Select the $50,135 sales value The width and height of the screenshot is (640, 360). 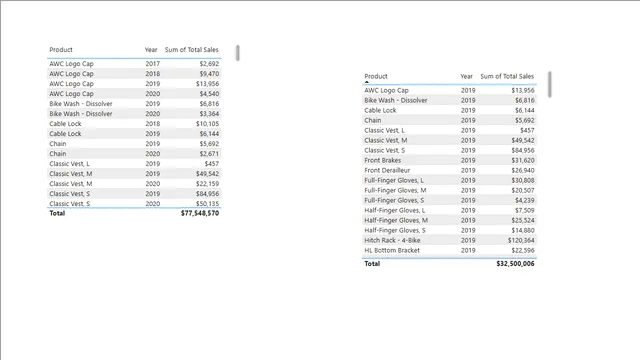pos(207,204)
